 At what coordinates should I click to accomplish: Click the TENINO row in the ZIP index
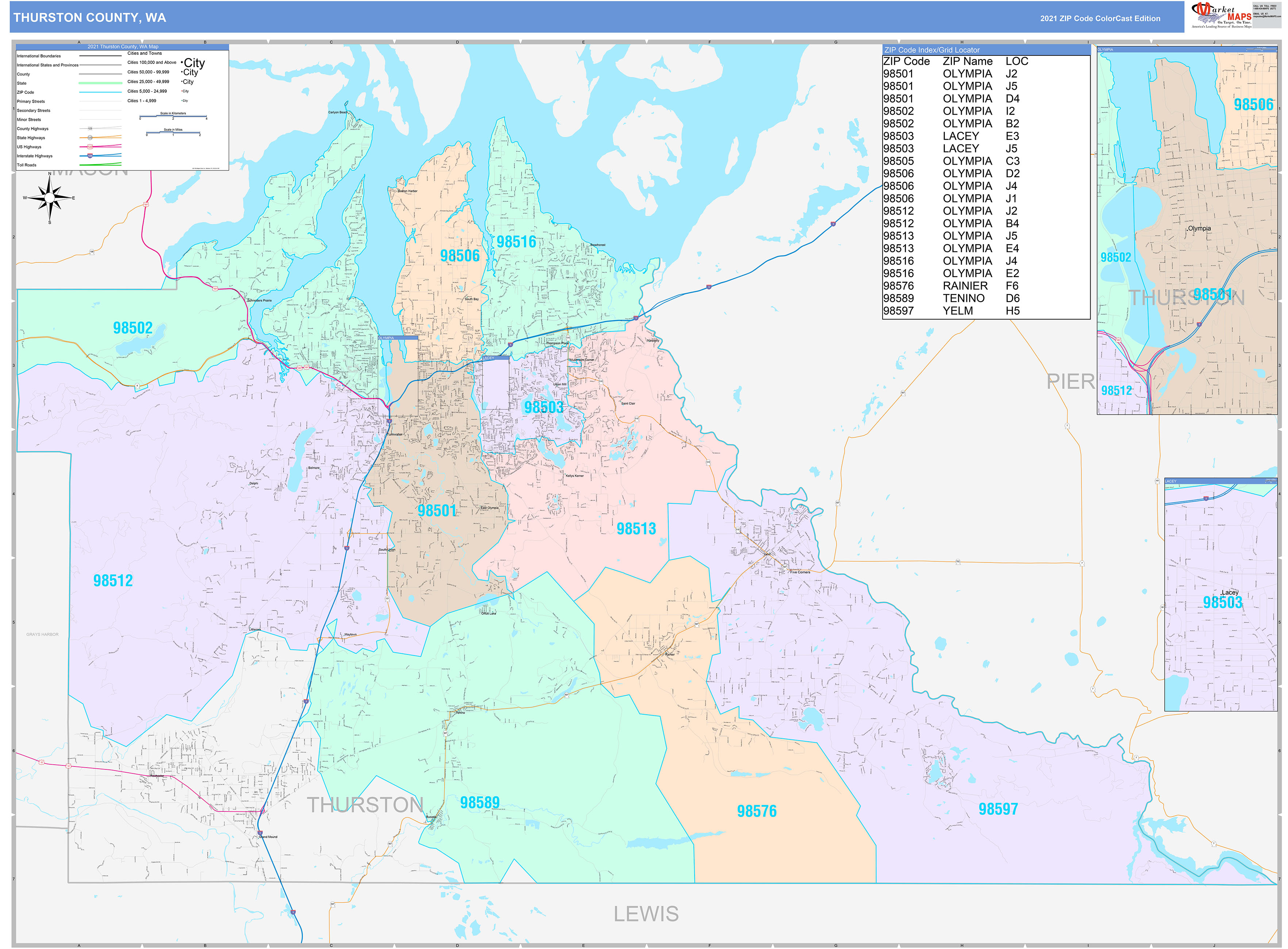987,298
